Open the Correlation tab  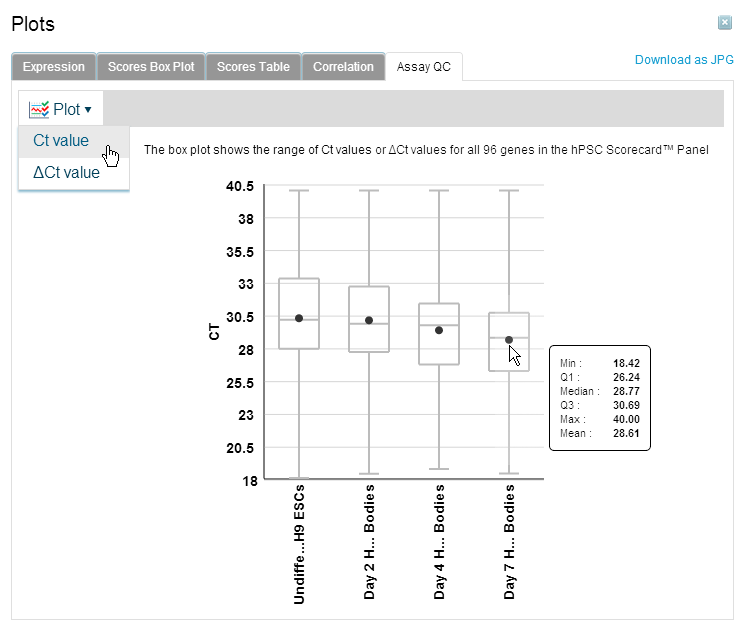[x=343, y=67]
